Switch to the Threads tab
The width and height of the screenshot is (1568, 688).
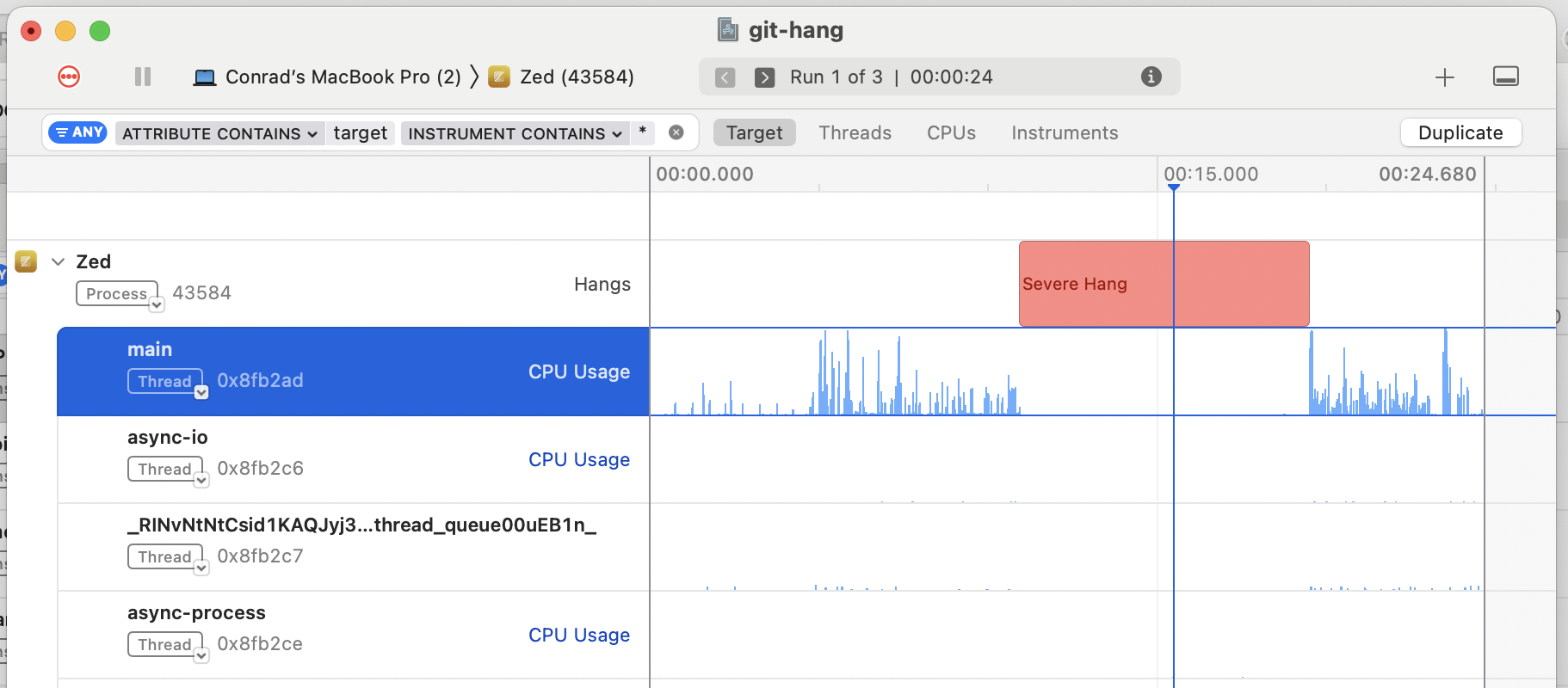(855, 132)
